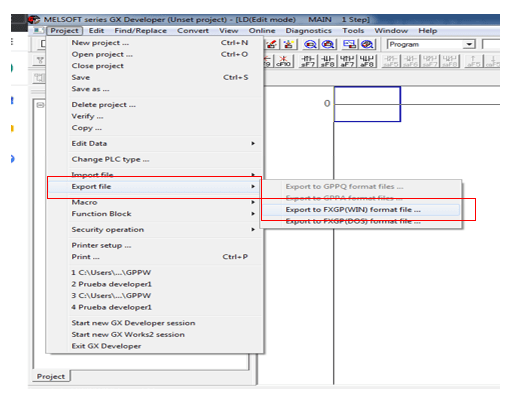The image size is (523, 411).
Task: Switch to the Project tab at bottom
Action: click(x=51, y=376)
